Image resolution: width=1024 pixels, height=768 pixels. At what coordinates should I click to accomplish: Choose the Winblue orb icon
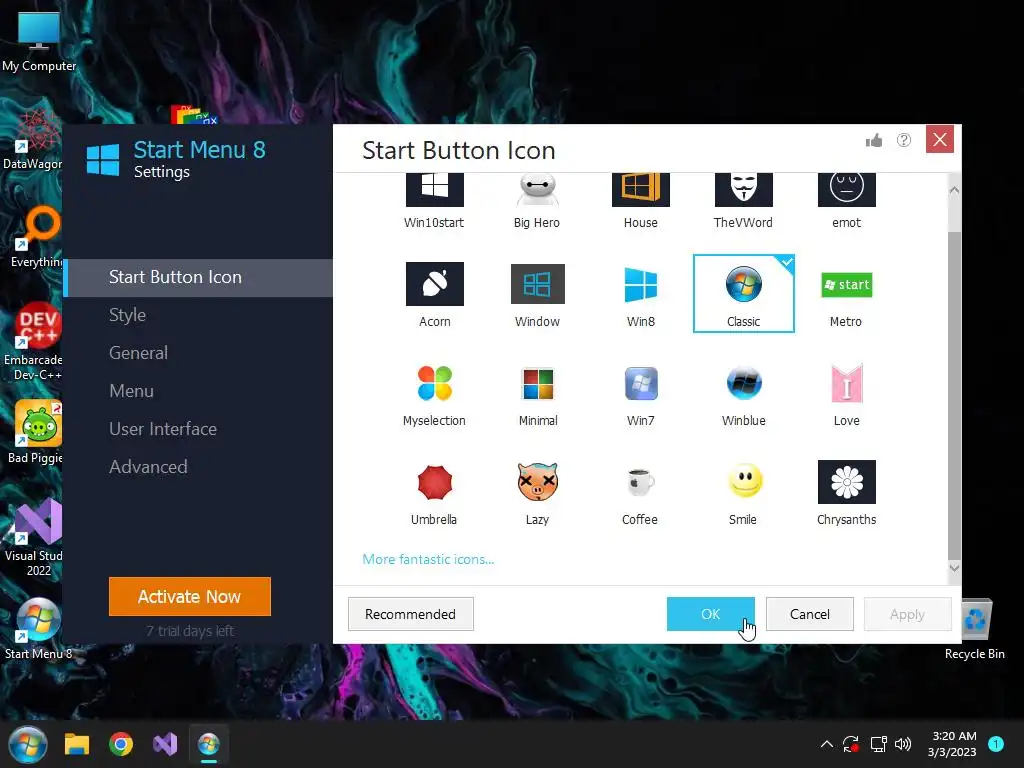pyautogui.click(x=743, y=393)
